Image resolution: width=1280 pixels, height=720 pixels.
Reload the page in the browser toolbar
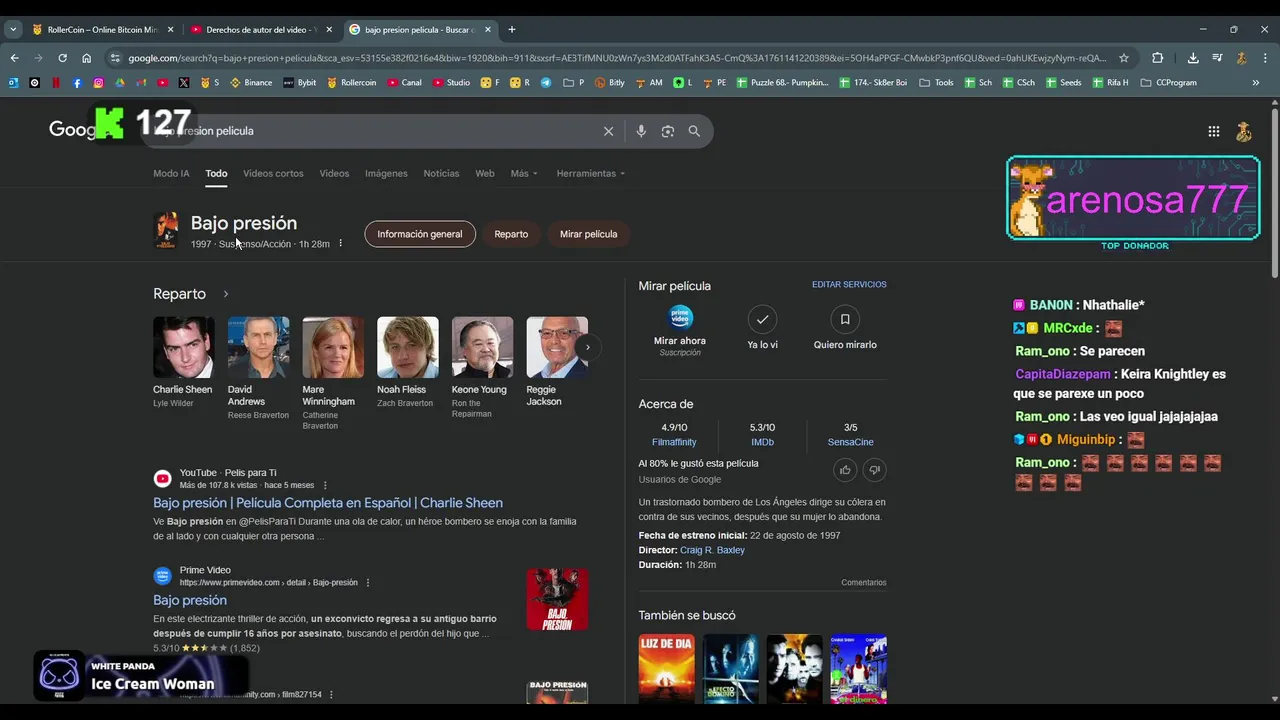[62, 58]
